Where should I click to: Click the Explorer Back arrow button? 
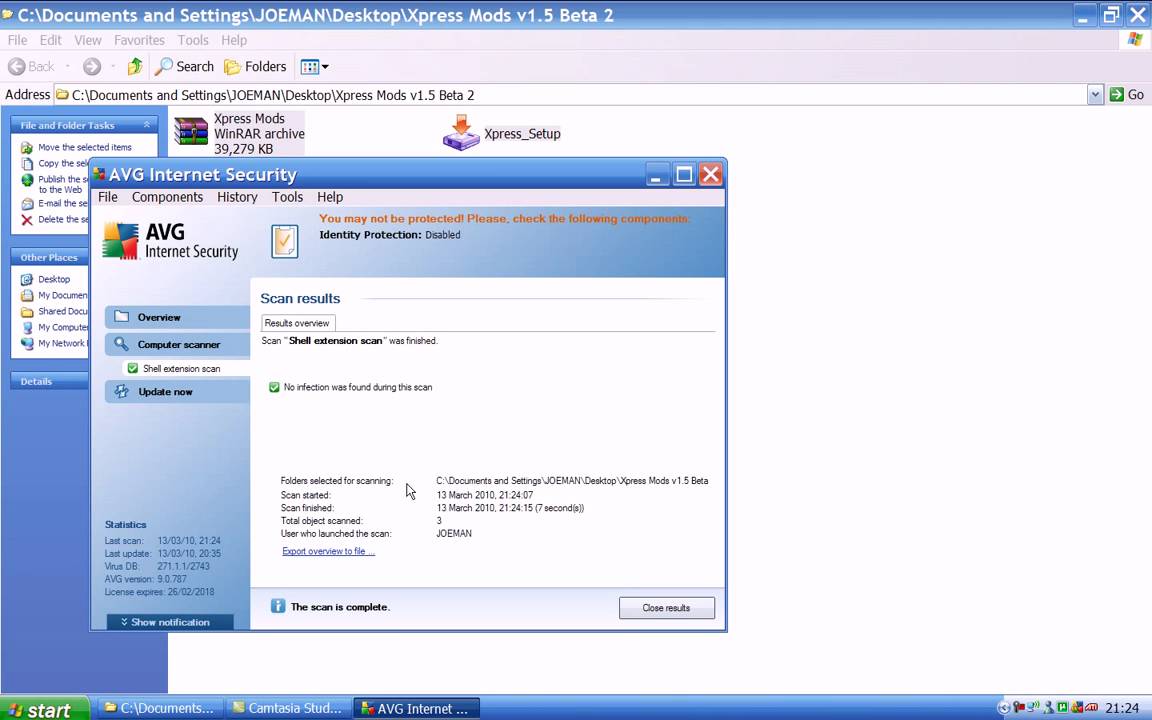pos(32,67)
